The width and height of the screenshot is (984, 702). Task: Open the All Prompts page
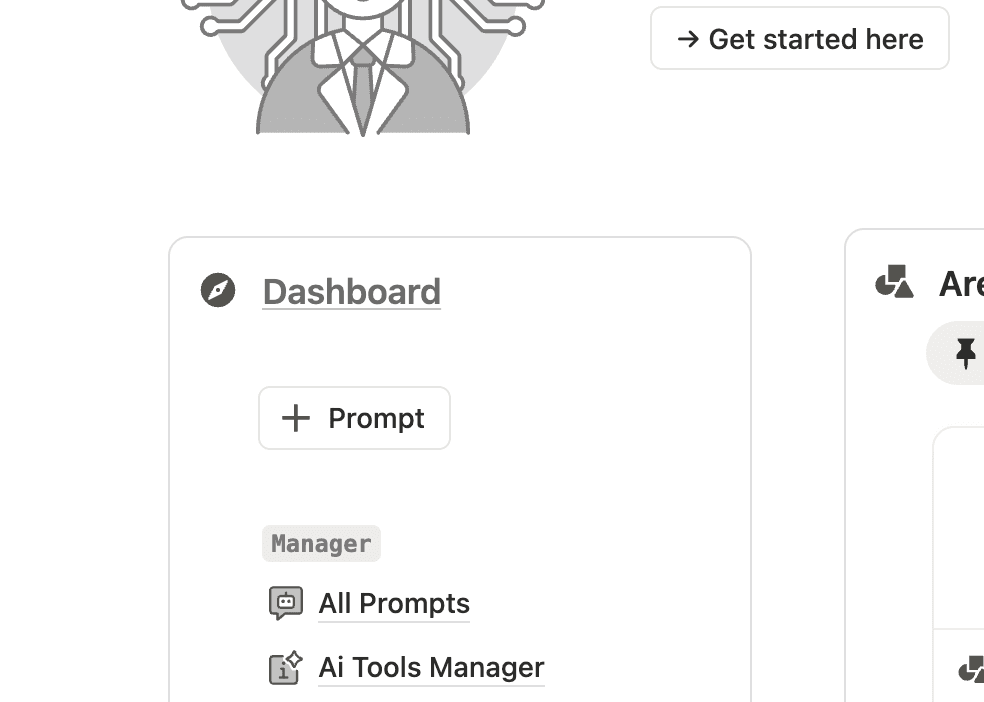pos(393,603)
